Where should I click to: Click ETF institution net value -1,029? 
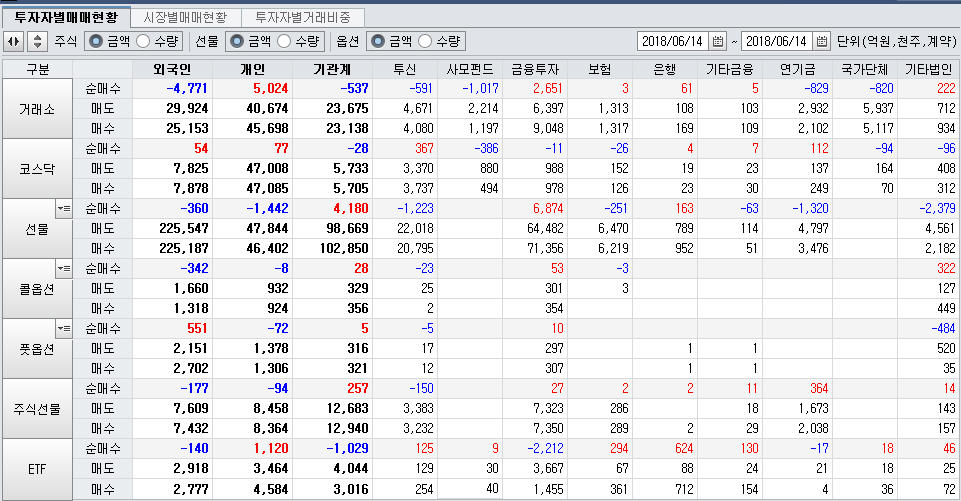347,449
